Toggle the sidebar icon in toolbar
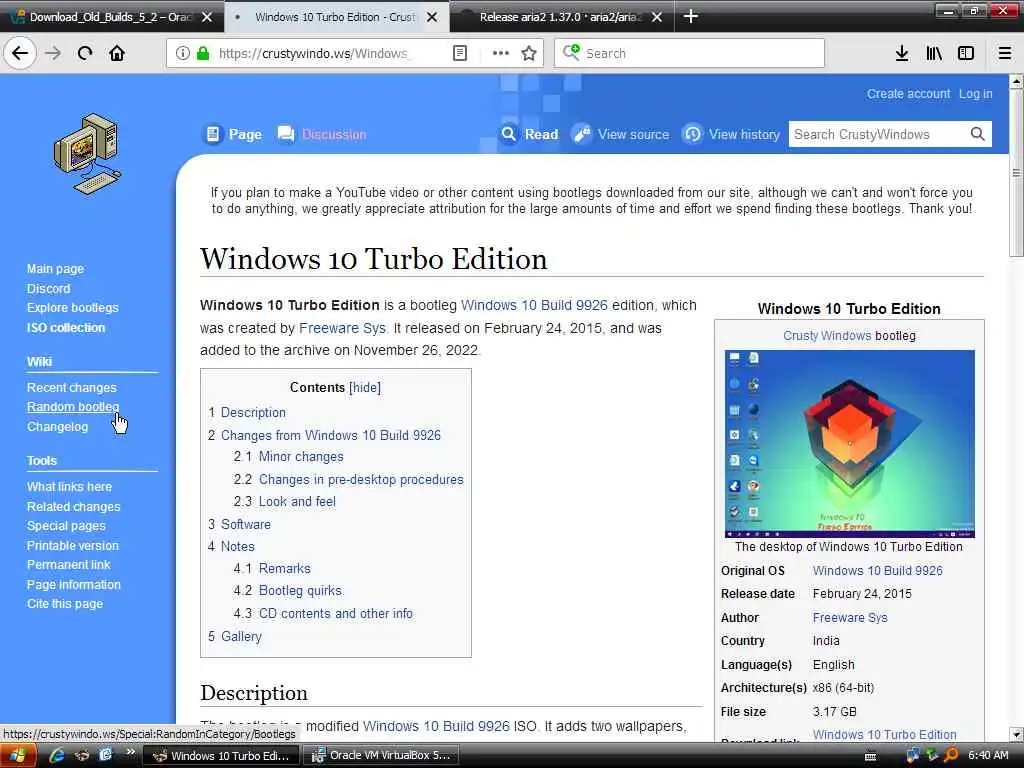This screenshot has width=1024, height=768. (x=966, y=53)
